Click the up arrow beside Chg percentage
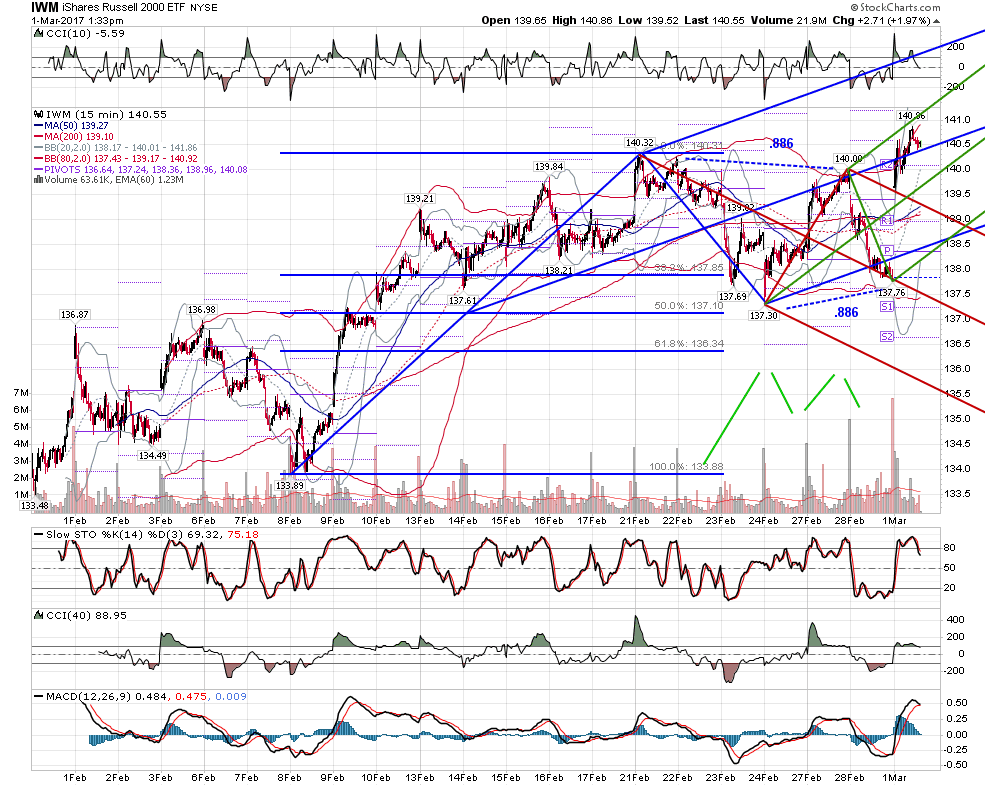 click(937, 21)
